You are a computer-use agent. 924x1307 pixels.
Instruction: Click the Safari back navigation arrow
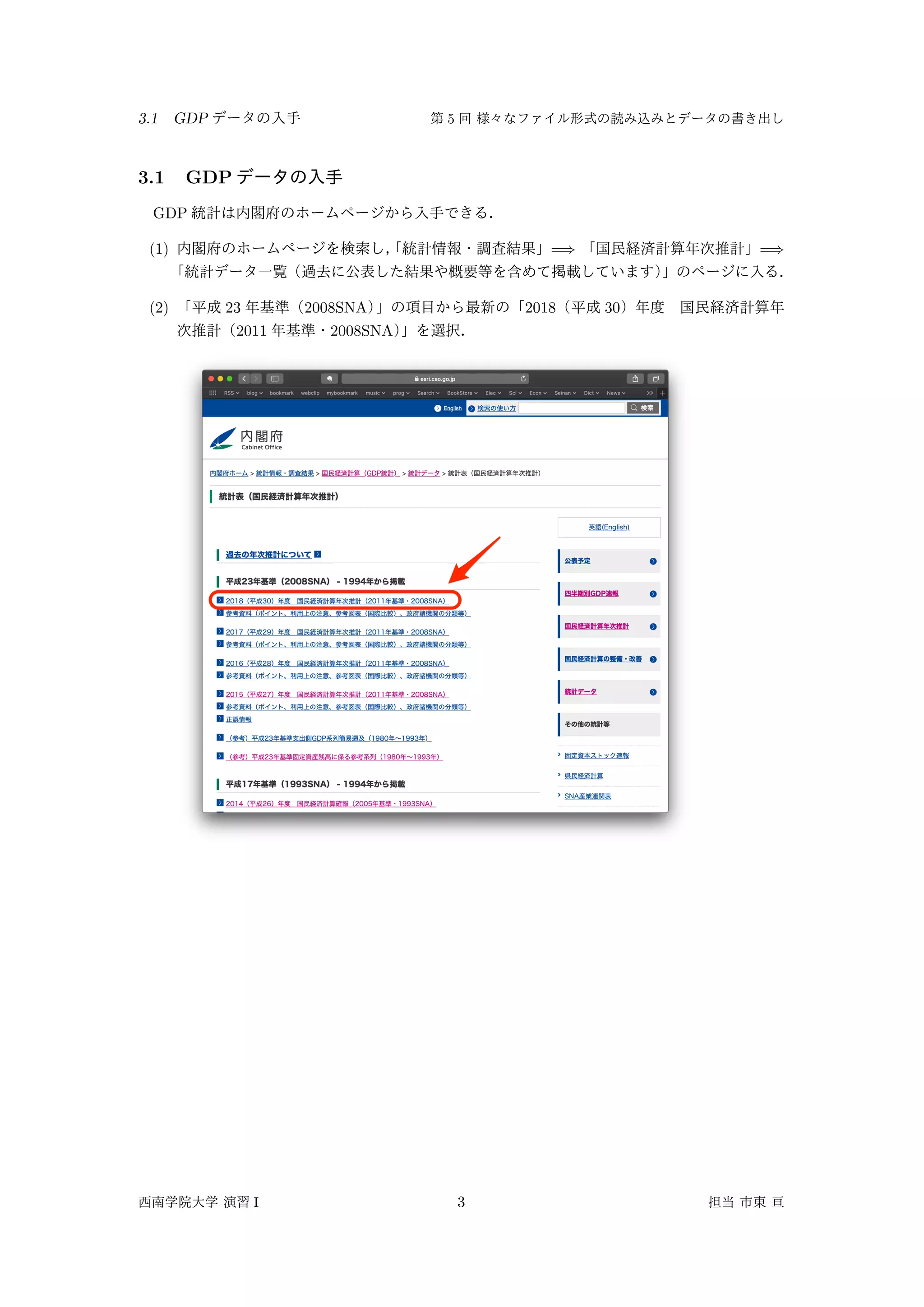tap(244, 379)
